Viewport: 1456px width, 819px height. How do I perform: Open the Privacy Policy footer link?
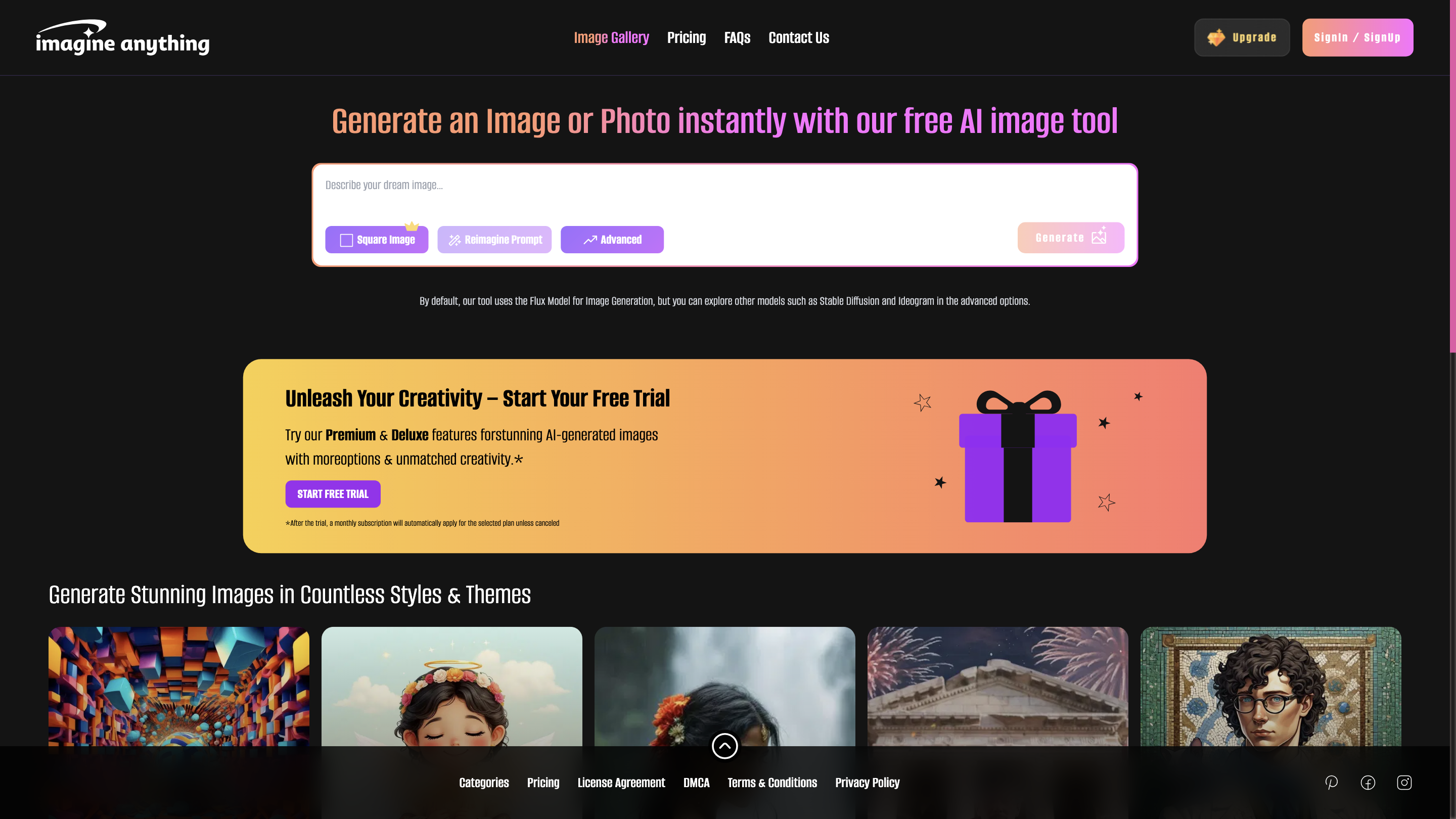[x=867, y=782]
